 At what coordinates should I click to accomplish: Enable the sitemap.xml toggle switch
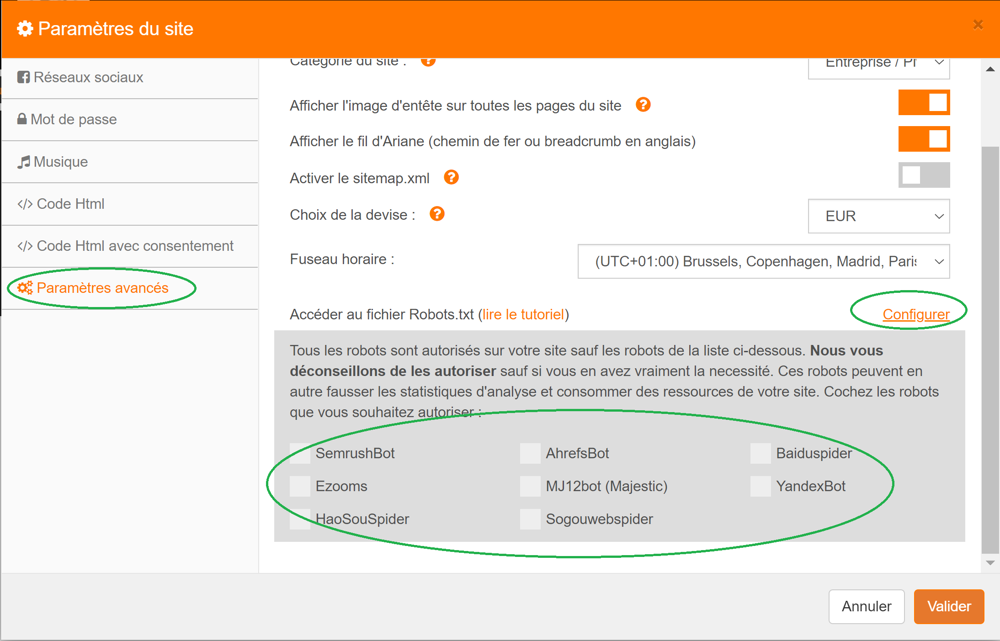click(x=923, y=176)
